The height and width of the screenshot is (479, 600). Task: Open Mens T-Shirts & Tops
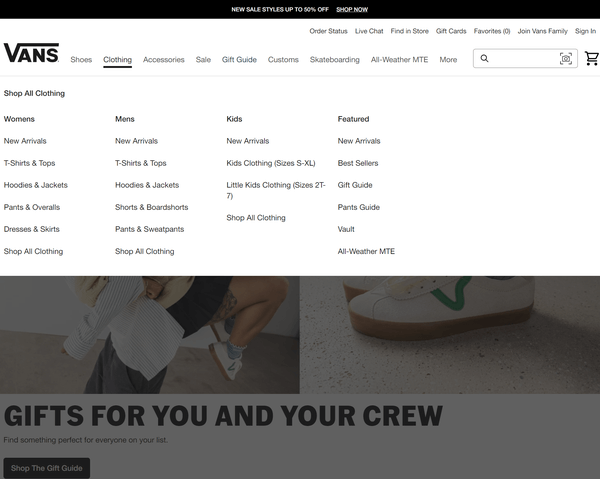pyautogui.click(x=141, y=163)
